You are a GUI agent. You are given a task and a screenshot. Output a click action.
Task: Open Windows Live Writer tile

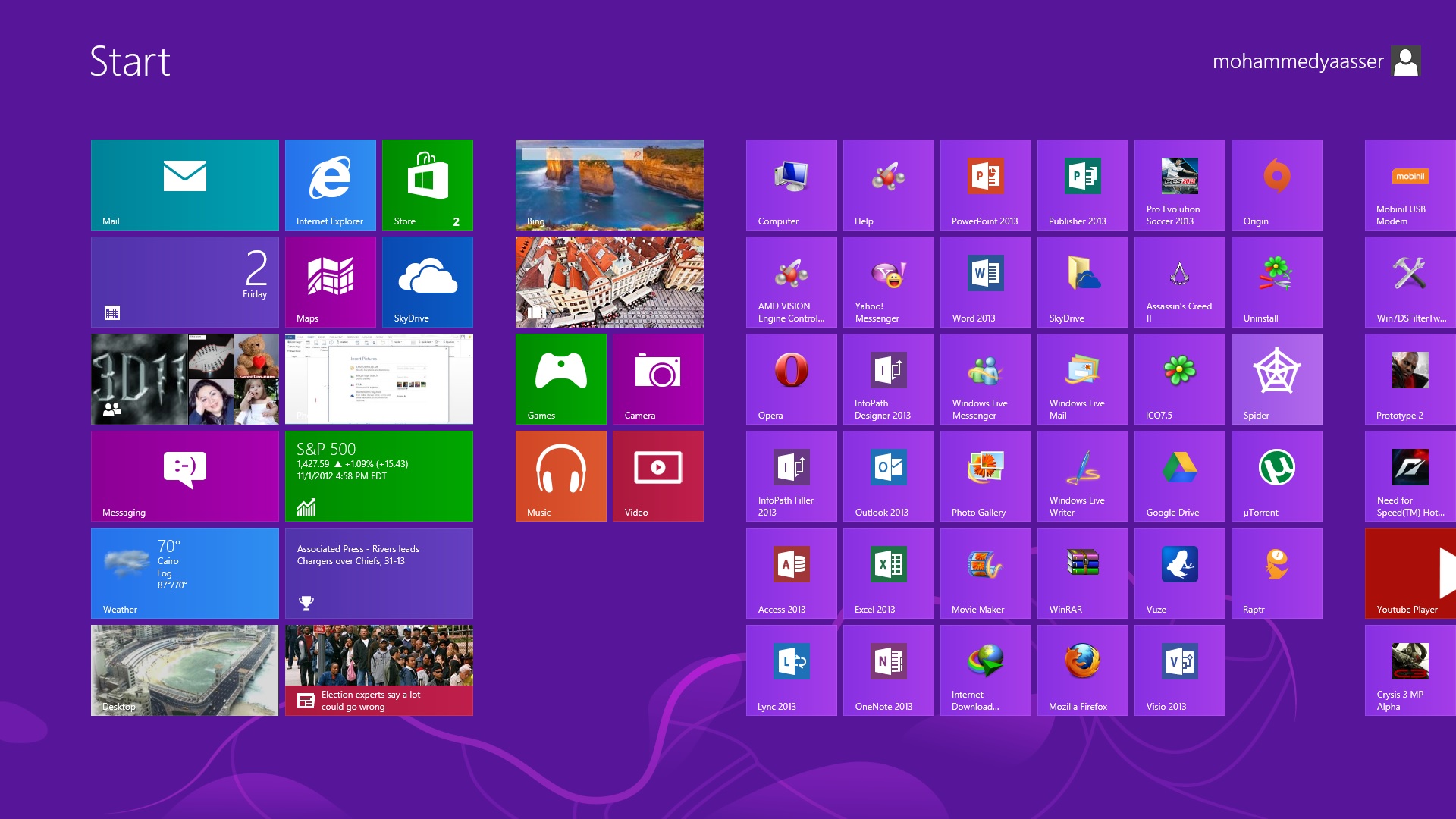click(1083, 476)
